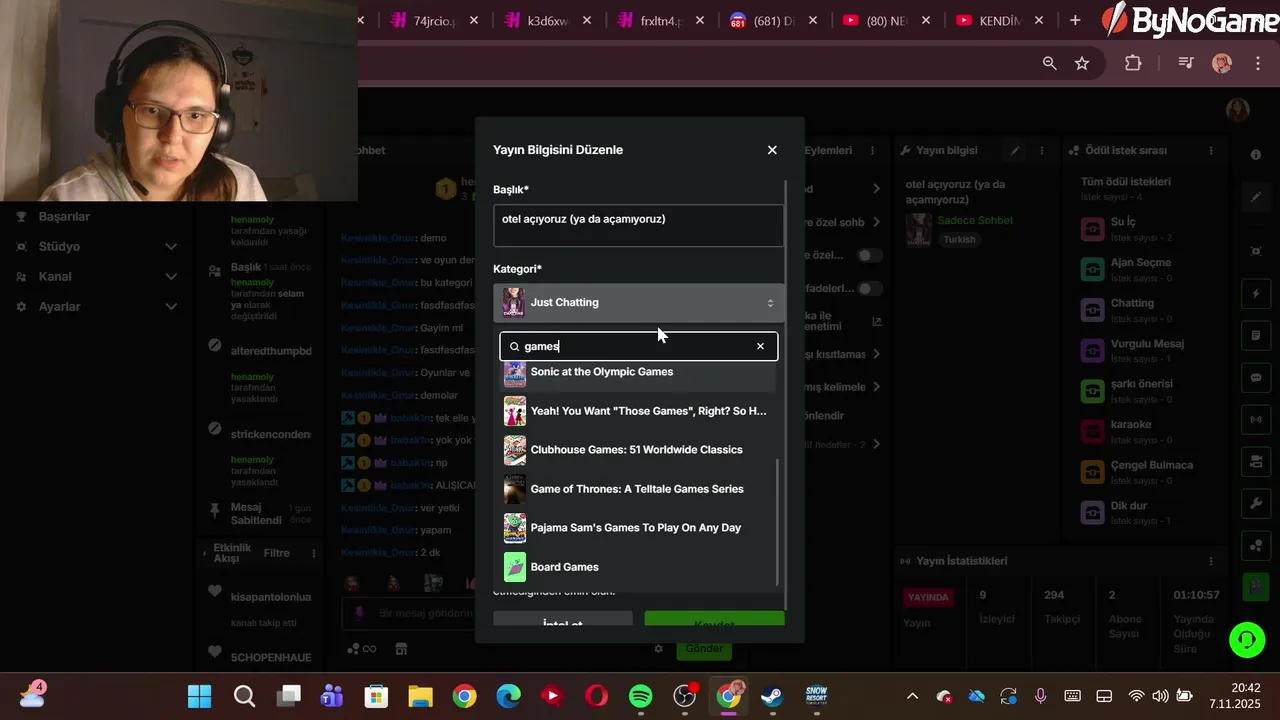Click the Turkish language tag
Viewport: 1280px width, 720px height.
(959, 240)
